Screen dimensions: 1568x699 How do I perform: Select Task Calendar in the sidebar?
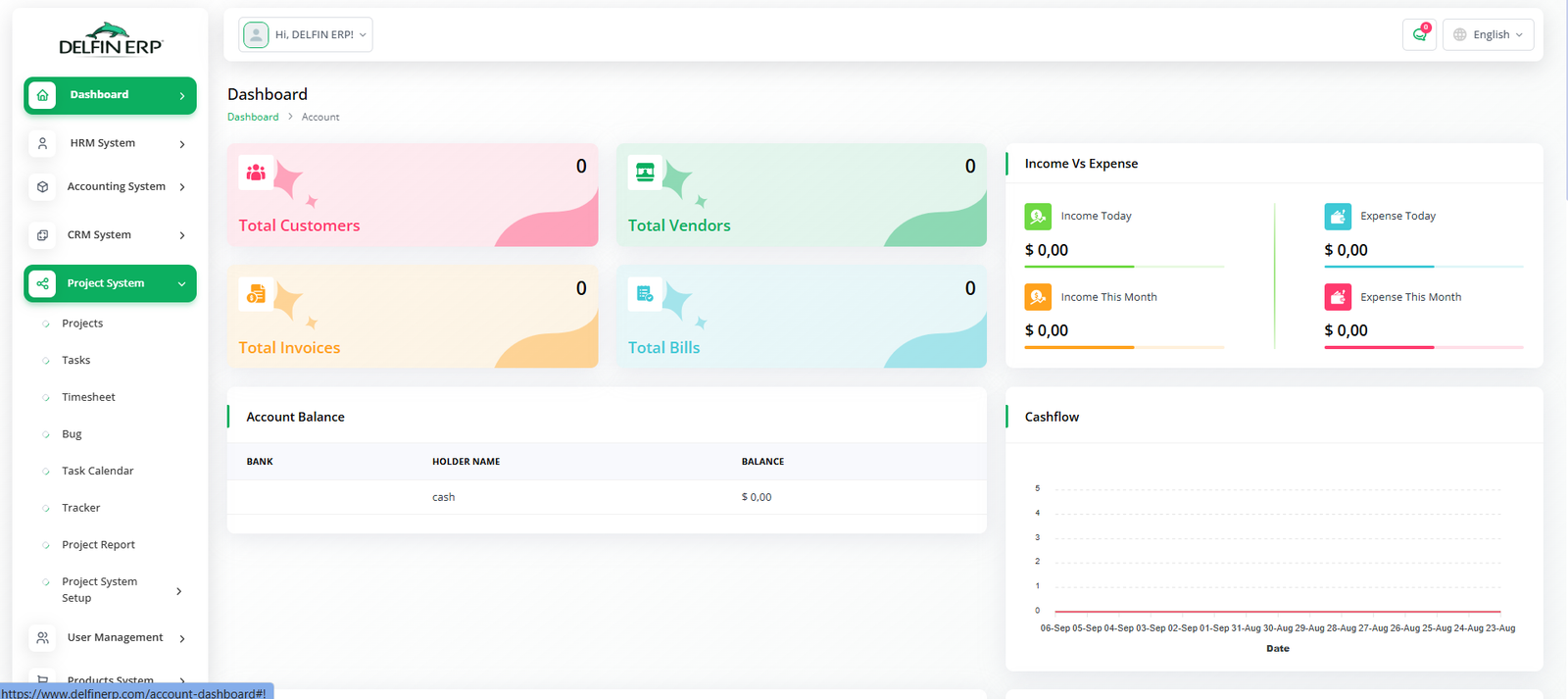tap(97, 471)
